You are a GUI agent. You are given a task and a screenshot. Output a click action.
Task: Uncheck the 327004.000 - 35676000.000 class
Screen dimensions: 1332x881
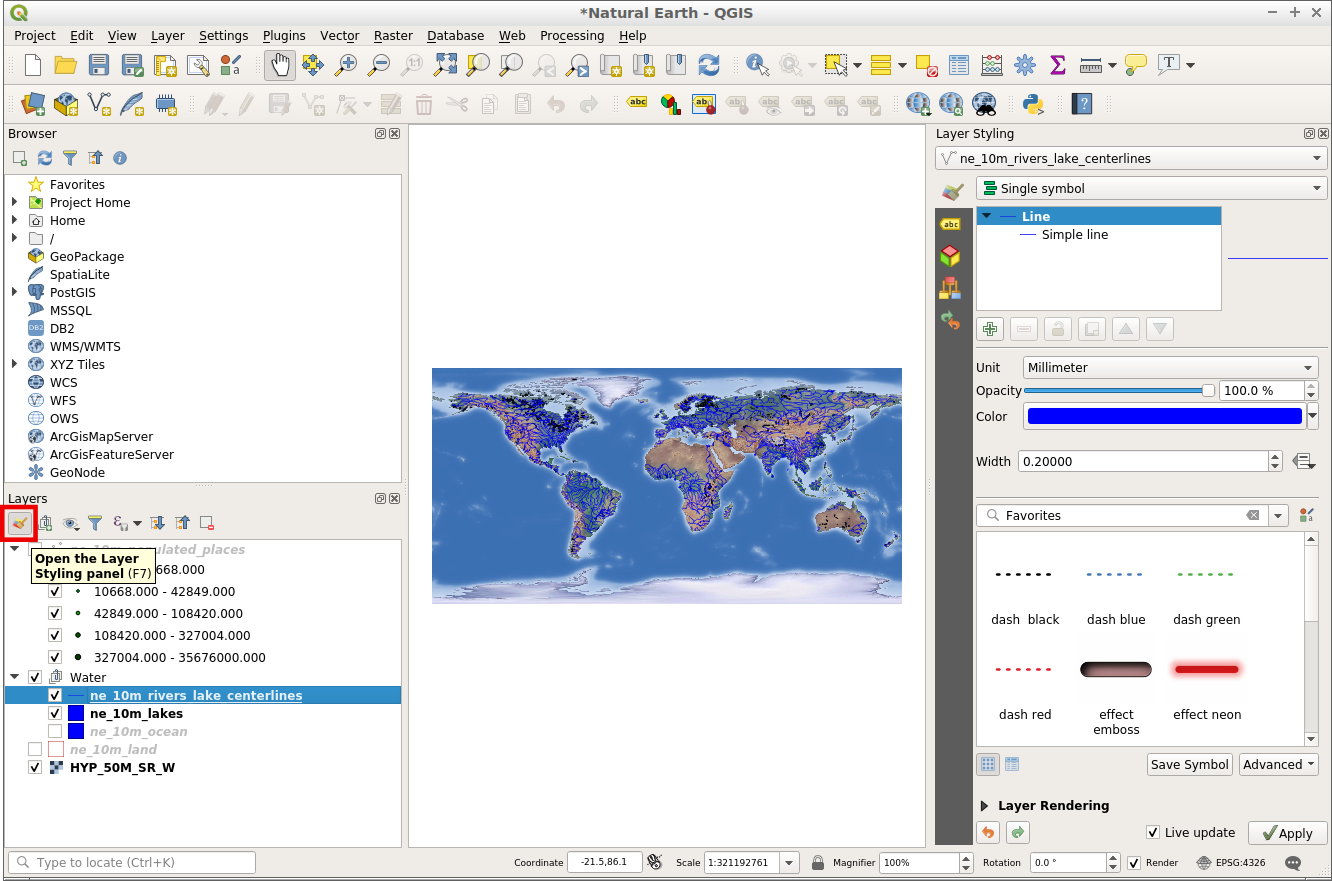[55, 657]
